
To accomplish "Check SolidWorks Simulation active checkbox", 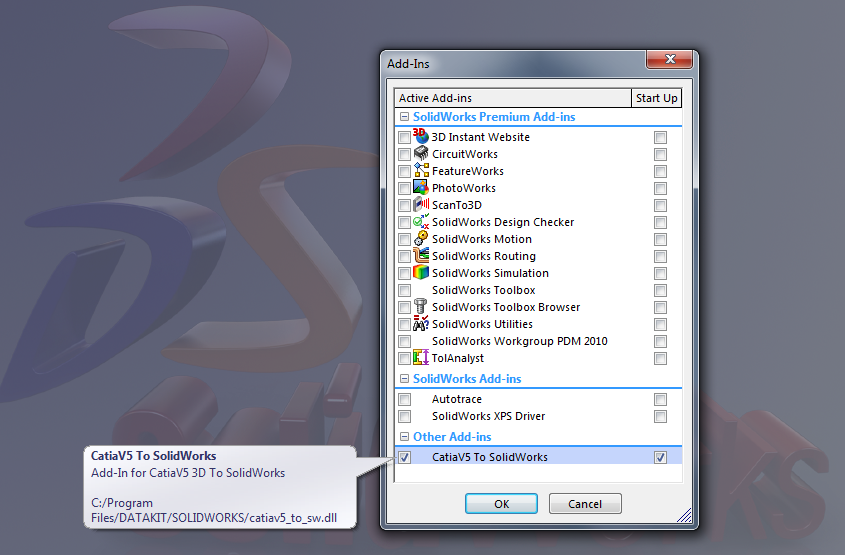I will click(404, 273).
